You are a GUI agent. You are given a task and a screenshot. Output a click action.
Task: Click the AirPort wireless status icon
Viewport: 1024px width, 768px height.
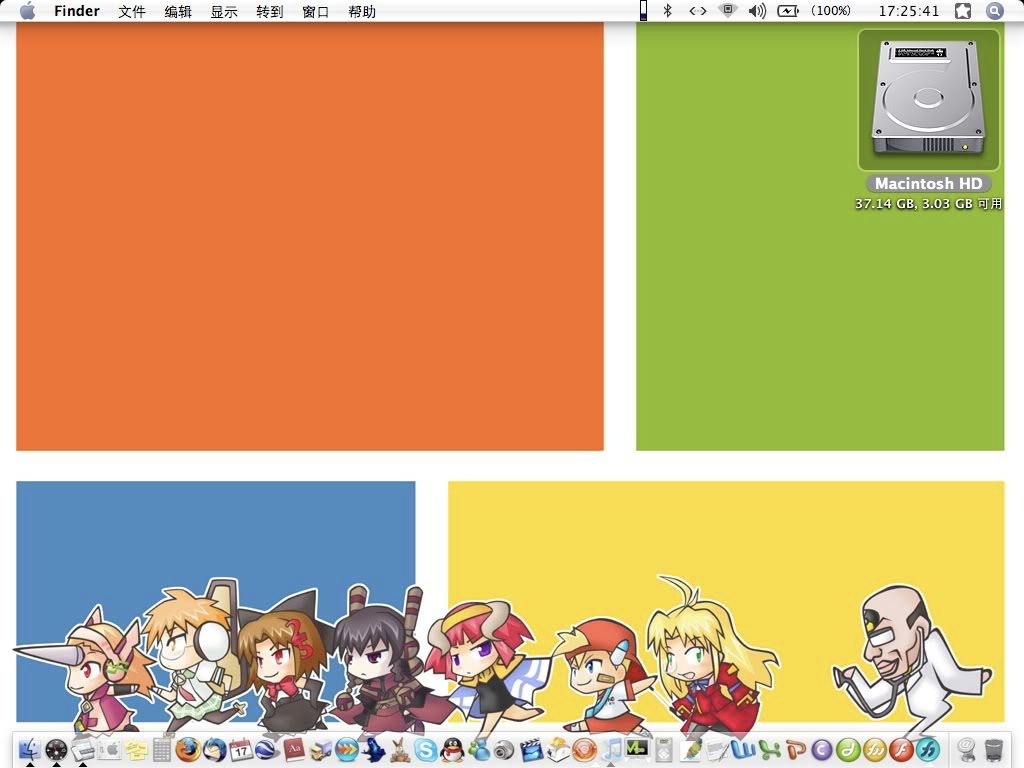(x=727, y=10)
